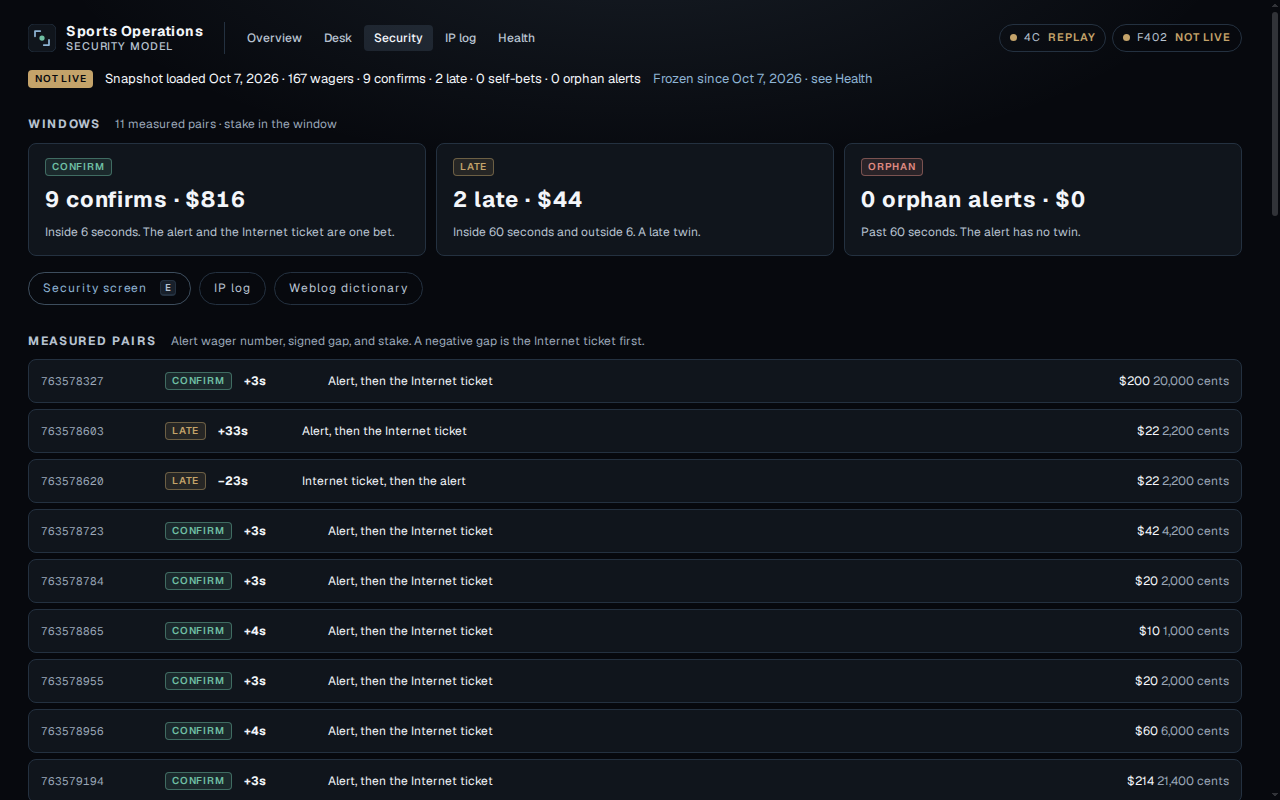The height and width of the screenshot is (800, 1280).
Task: Select measured pair row 763578865
Action: [635, 631]
